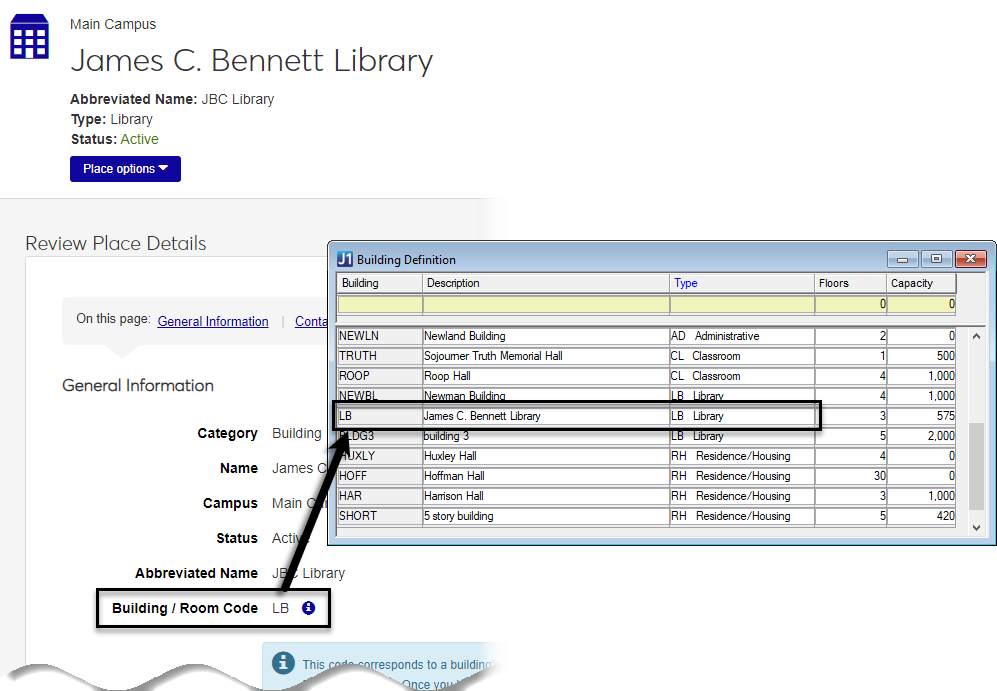This screenshot has height=691, width=997.
Task: Click the floors value 30 for Hoffman Hall
Action: (851, 475)
